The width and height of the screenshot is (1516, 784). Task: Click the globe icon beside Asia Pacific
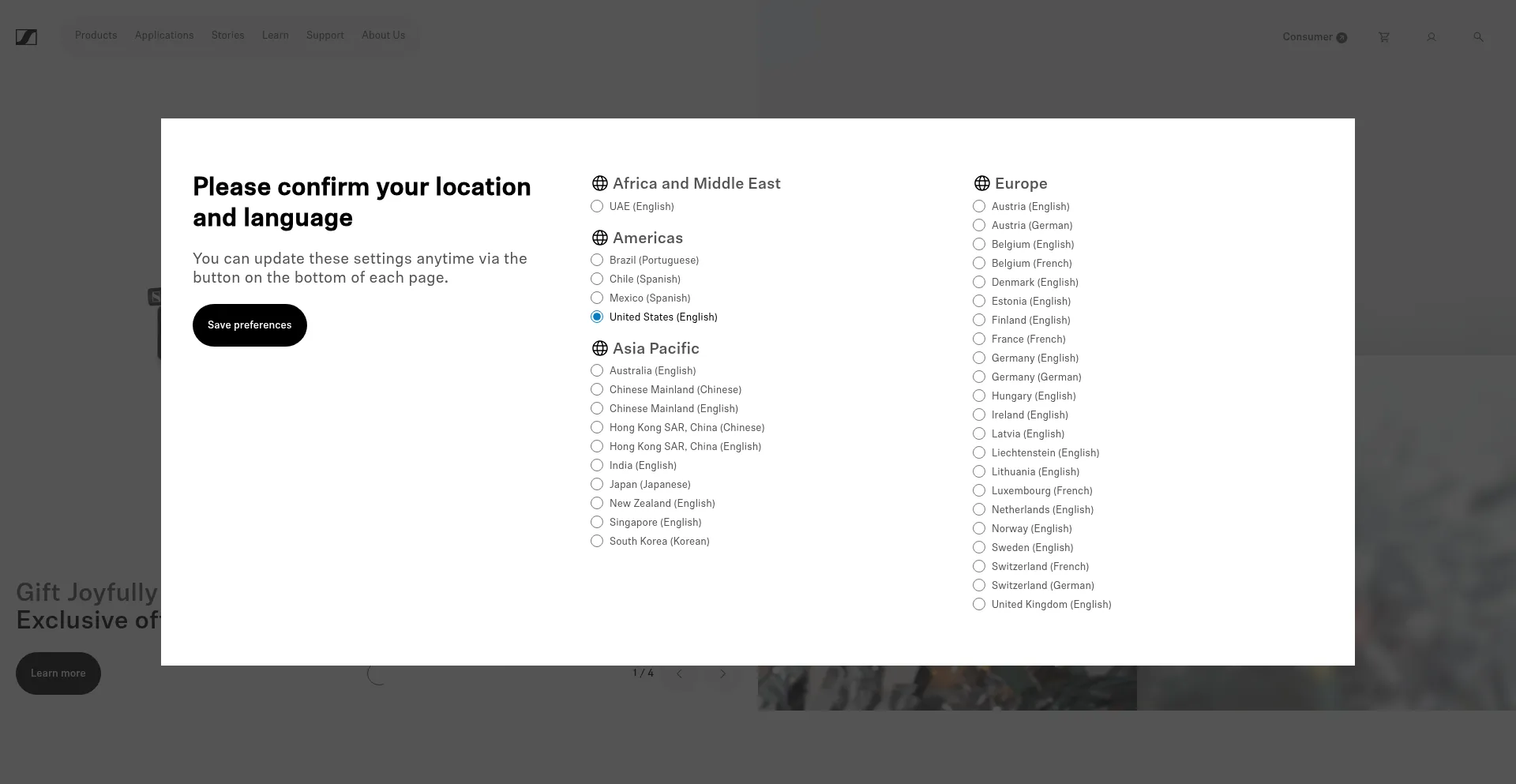coord(599,348)
